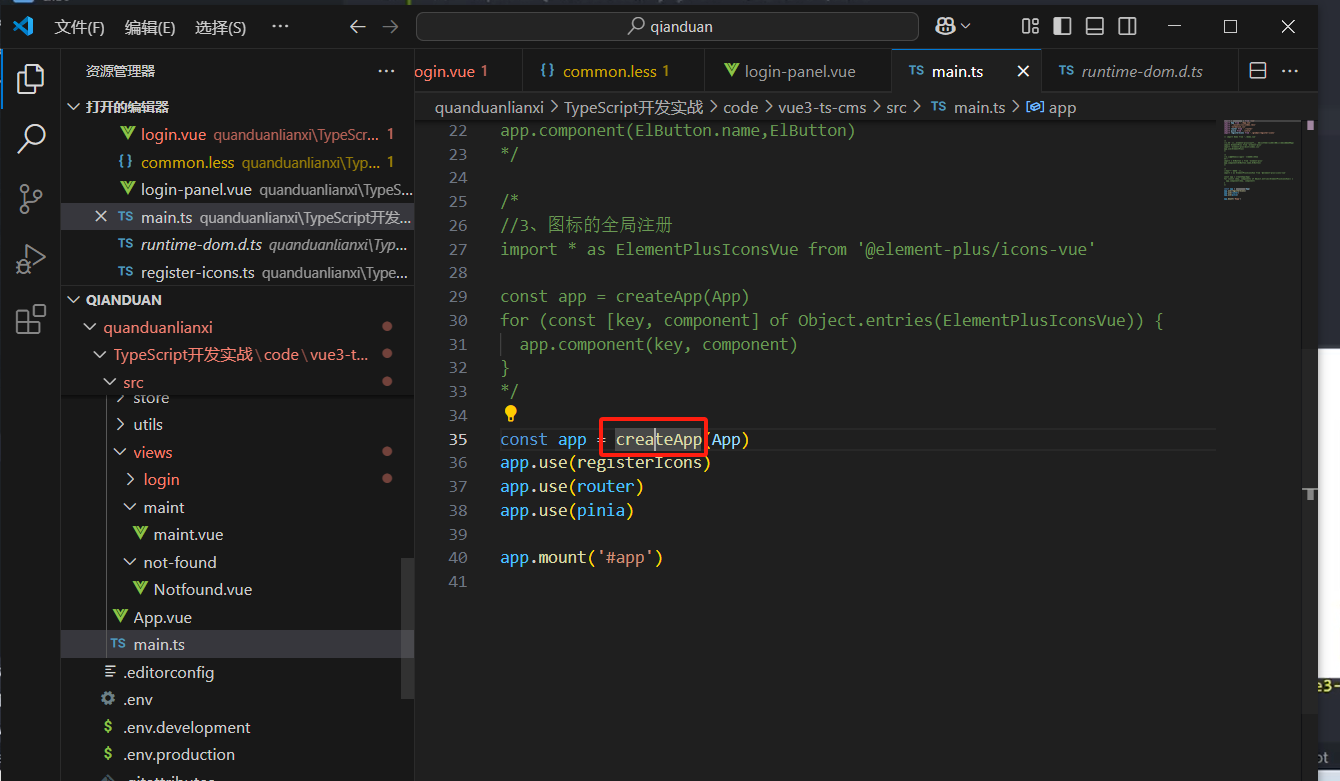Select common.less in open editors
1340x781 pixels.
[237, 162]
